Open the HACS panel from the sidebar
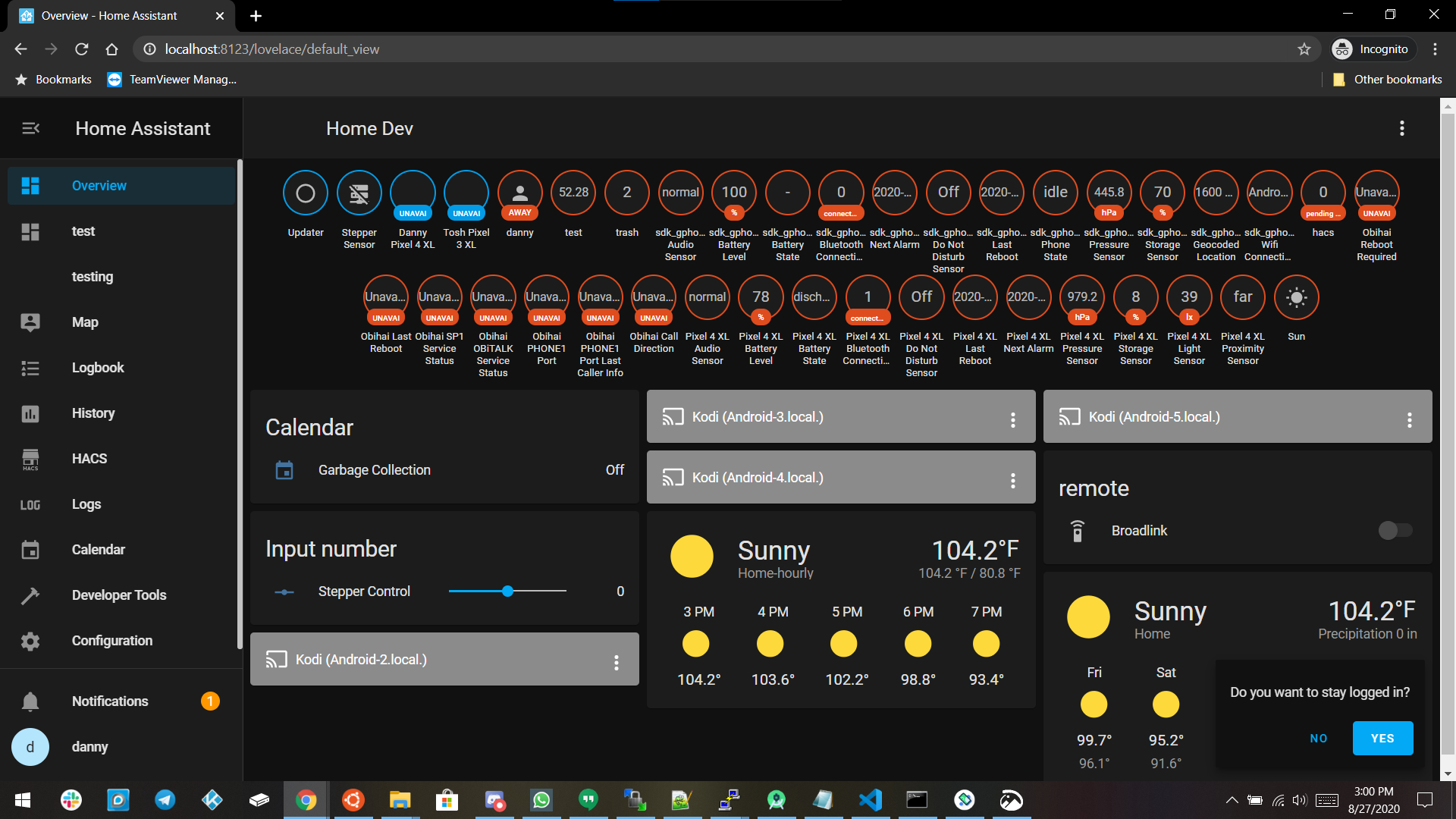Screen dimensions: 1456x819 [89, 458]
